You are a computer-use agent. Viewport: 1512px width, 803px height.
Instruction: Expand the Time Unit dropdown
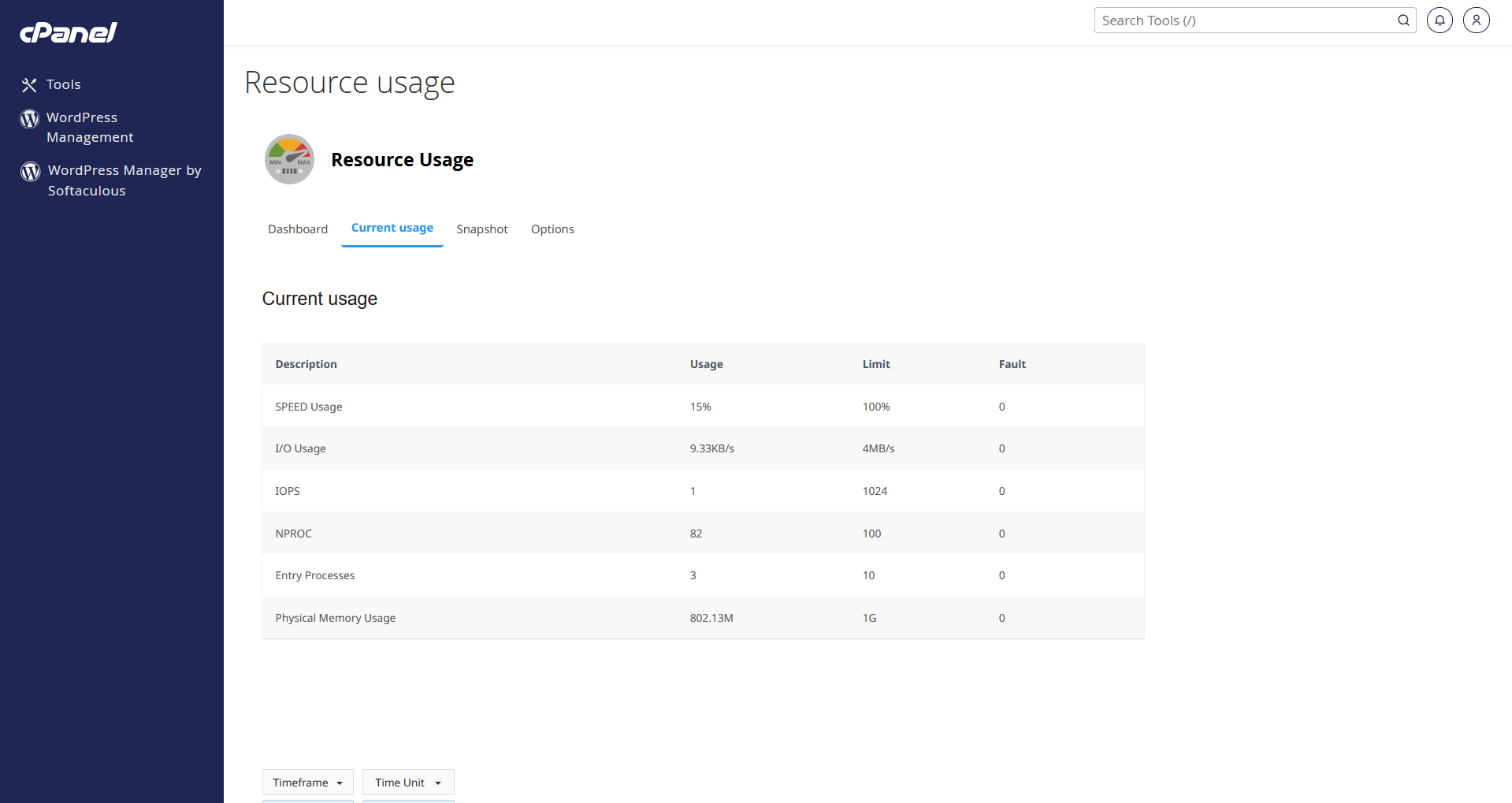coord(408,783)
